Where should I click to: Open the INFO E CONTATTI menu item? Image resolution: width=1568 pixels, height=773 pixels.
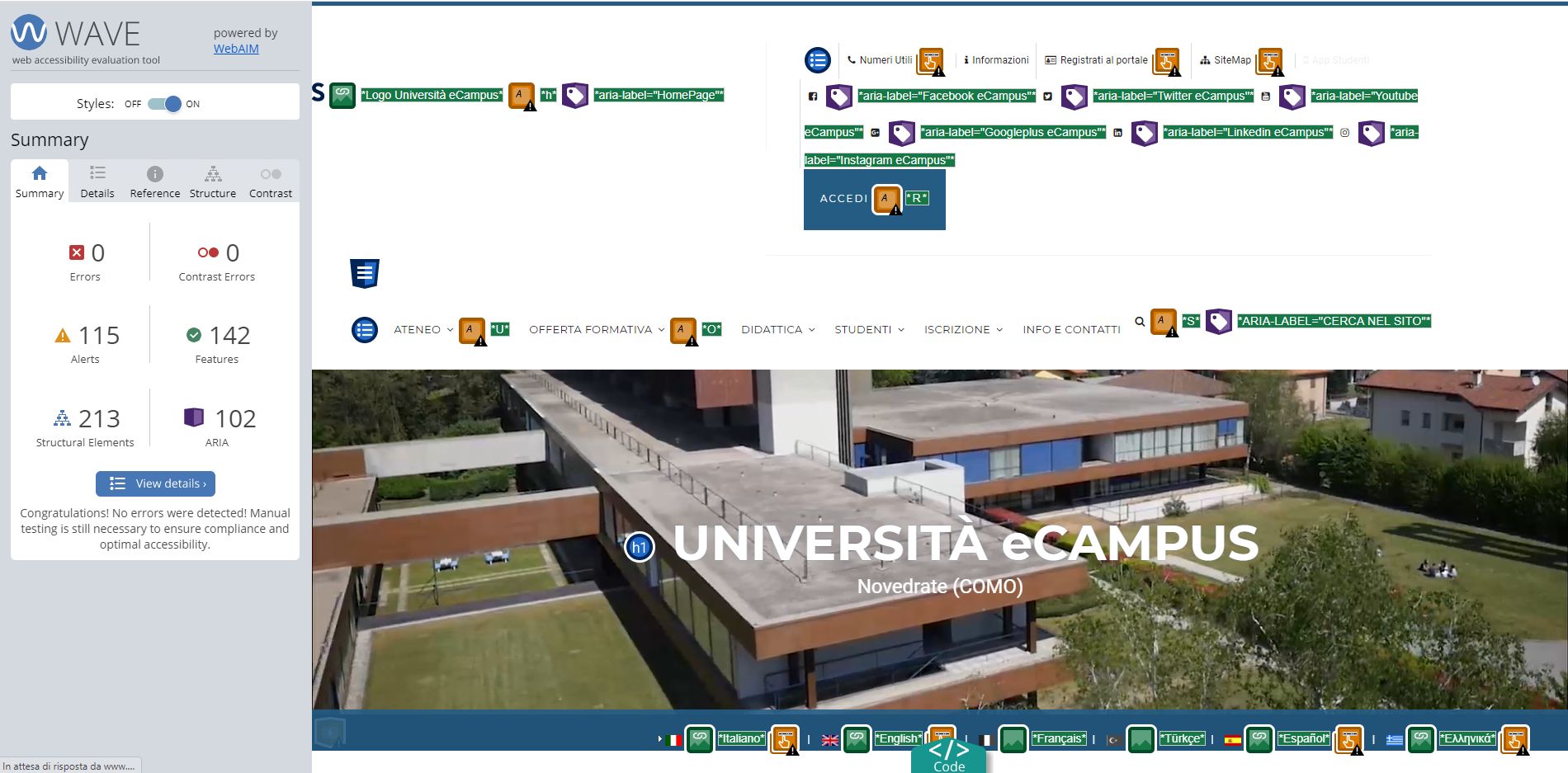click(x=1071, y=329)
